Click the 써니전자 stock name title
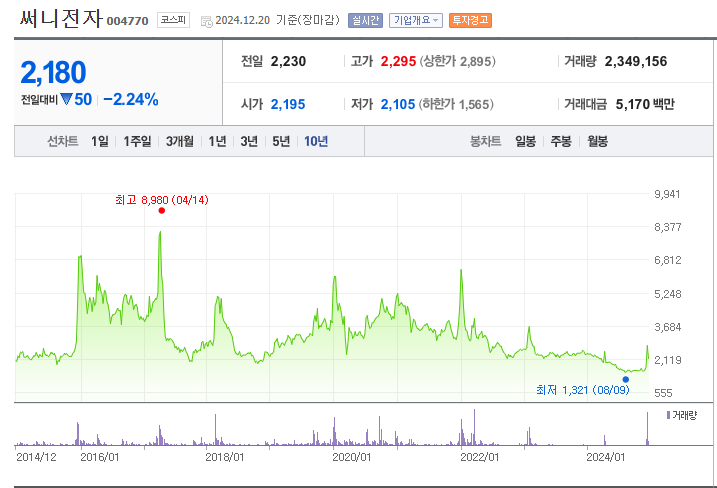Screen dimensions: 717x488 pos(60,18)
